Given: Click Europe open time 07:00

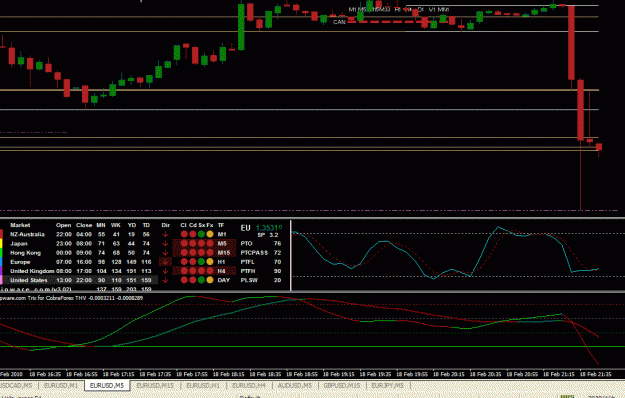Looking at the screenshot, I should (64, 262).
